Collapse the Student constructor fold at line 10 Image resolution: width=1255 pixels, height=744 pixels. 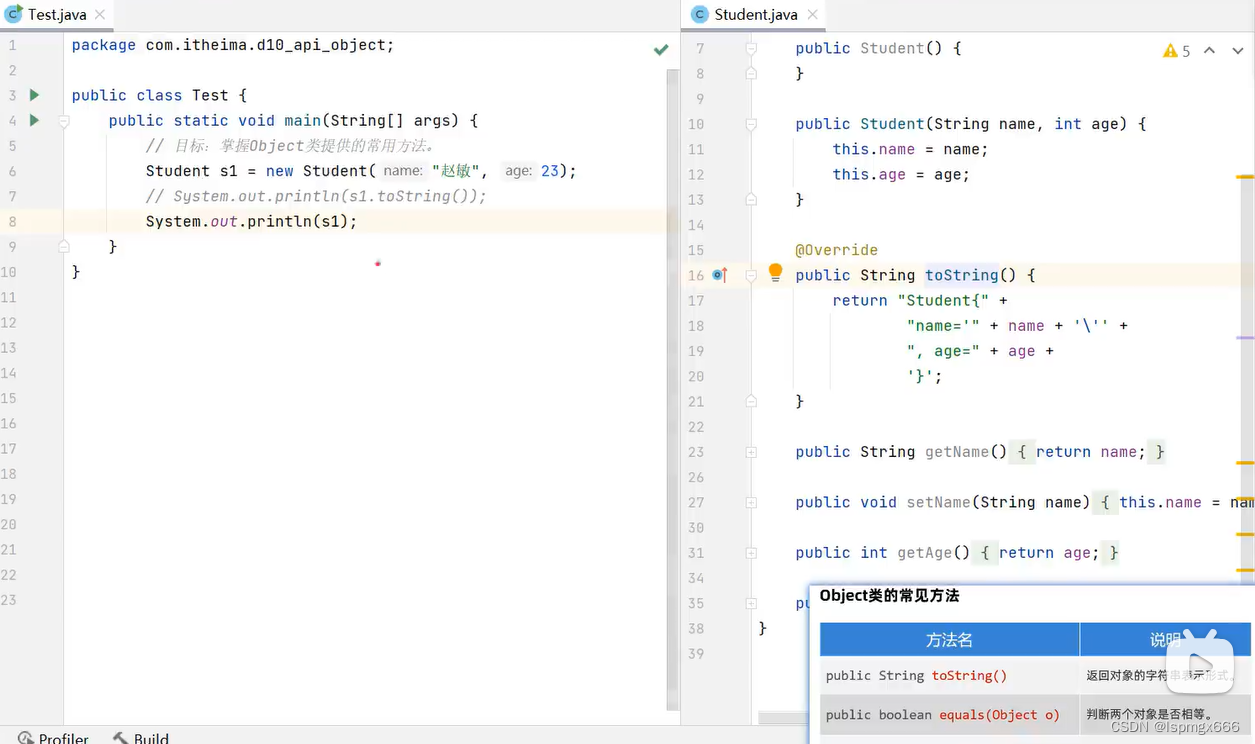tap(751, 123)
